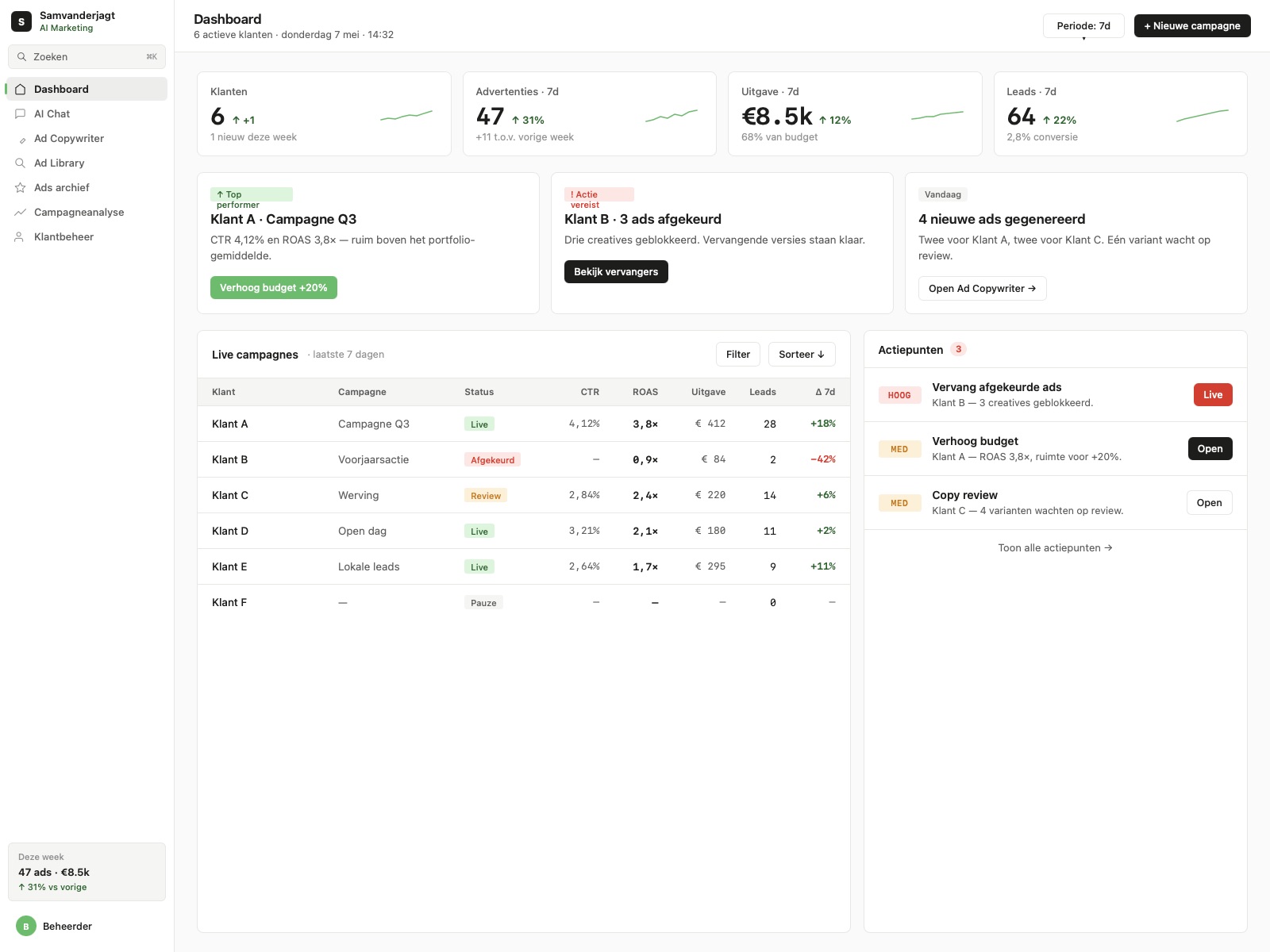
Task: Click the Leads sparkline chart
Action: (x=1203, y=116)
